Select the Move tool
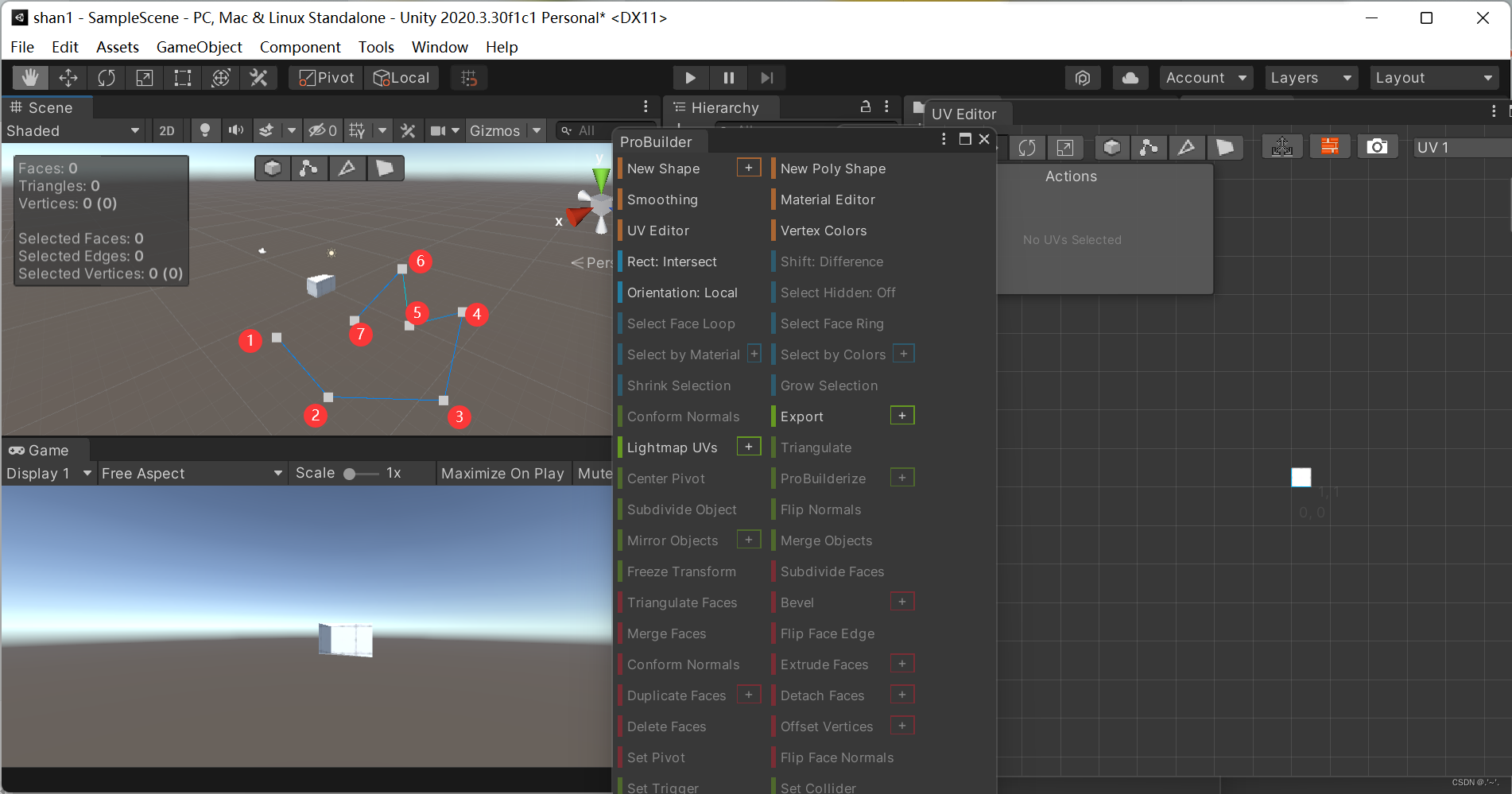Viewport: 1512px width, 794px height. coord(68,78)
